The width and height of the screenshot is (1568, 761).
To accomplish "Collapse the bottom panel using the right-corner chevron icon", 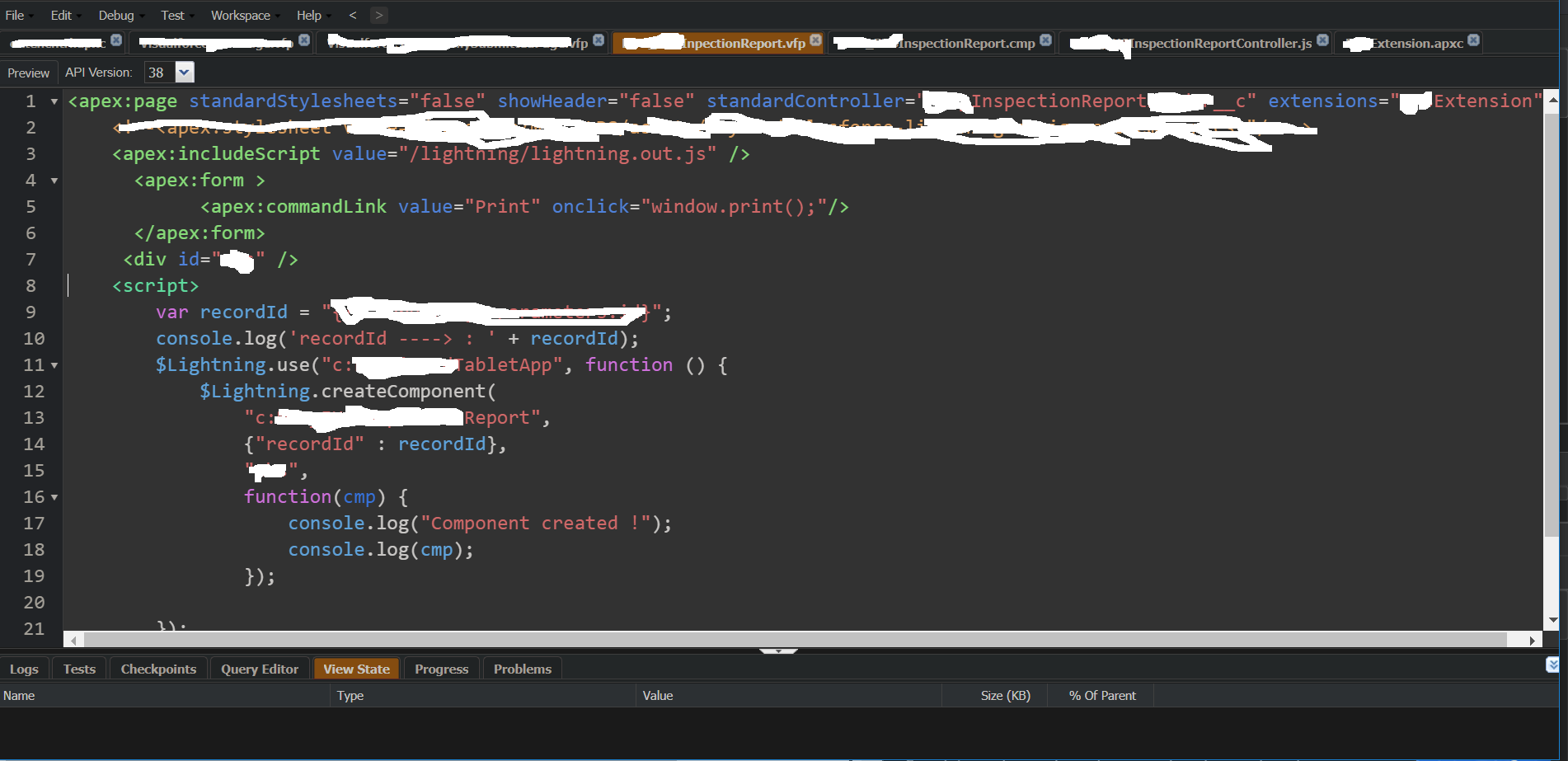I will point(1552,665).
